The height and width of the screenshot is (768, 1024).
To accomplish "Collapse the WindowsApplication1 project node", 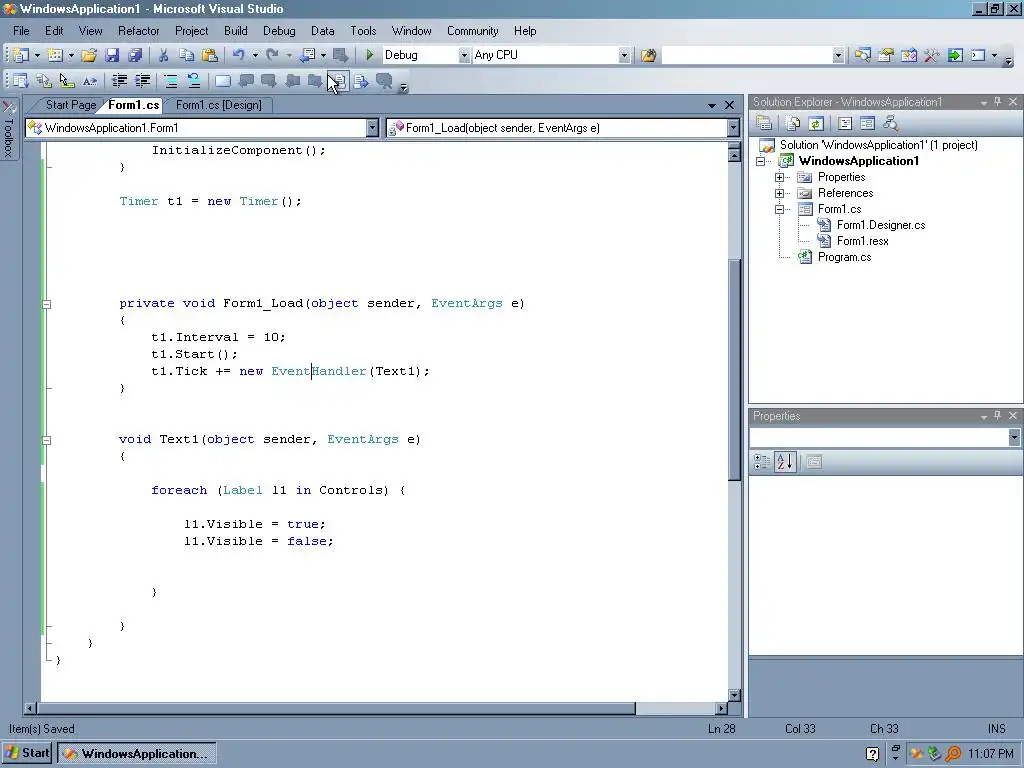I will point(760,161).
